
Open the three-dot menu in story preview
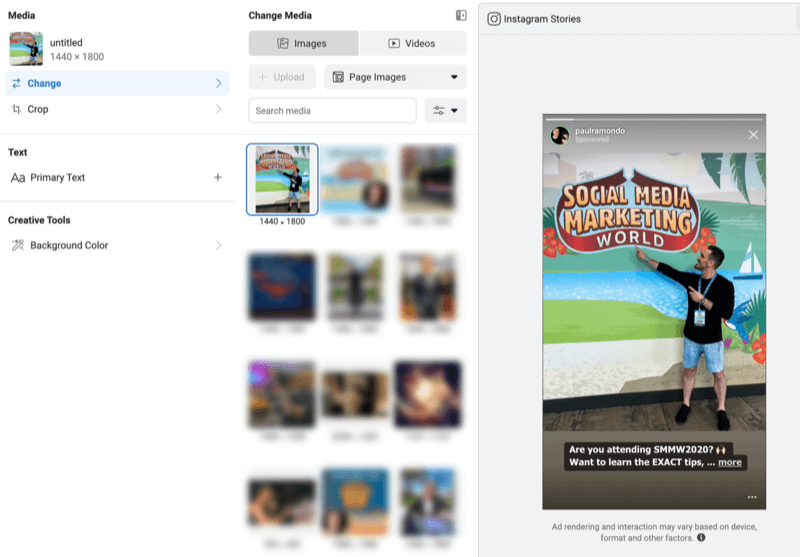pos(752,497)
